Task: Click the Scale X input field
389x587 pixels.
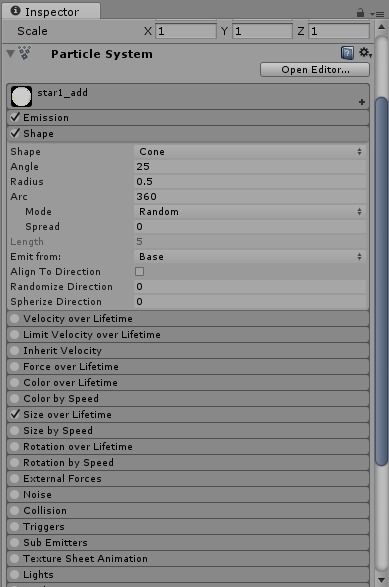Action: (186, 31)
